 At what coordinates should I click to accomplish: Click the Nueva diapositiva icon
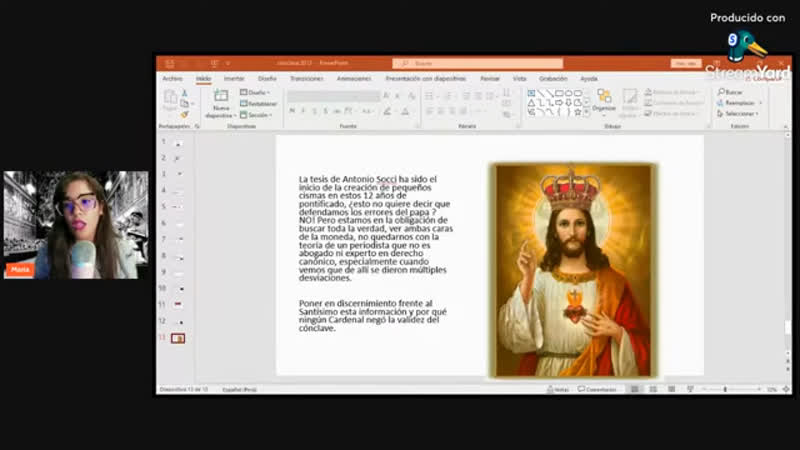coord(221,96)
